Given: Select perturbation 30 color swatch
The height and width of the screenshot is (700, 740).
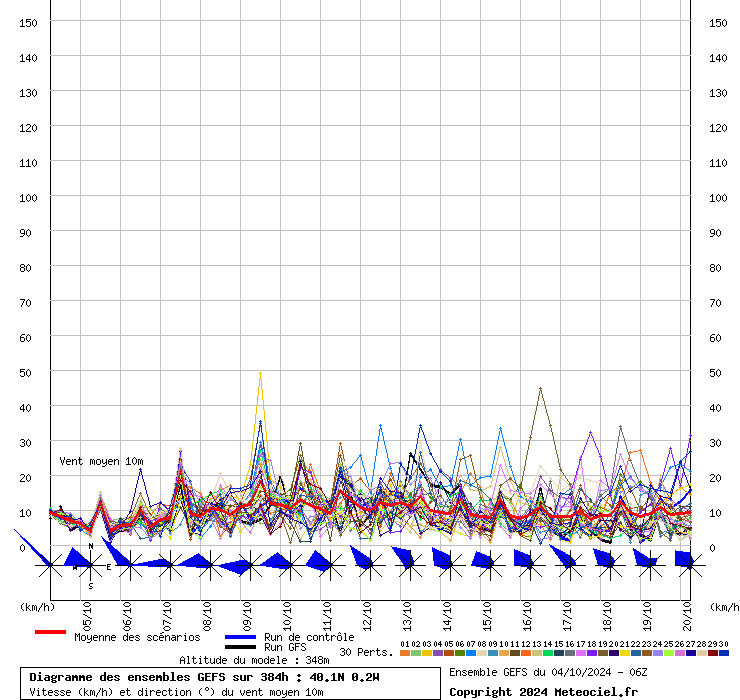Looking at the screenshot, I should click(724, 653).
